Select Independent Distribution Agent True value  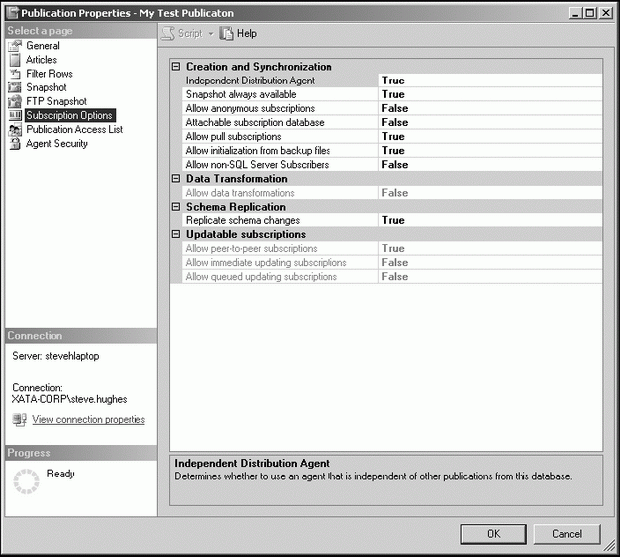click(x=490, y=81)
